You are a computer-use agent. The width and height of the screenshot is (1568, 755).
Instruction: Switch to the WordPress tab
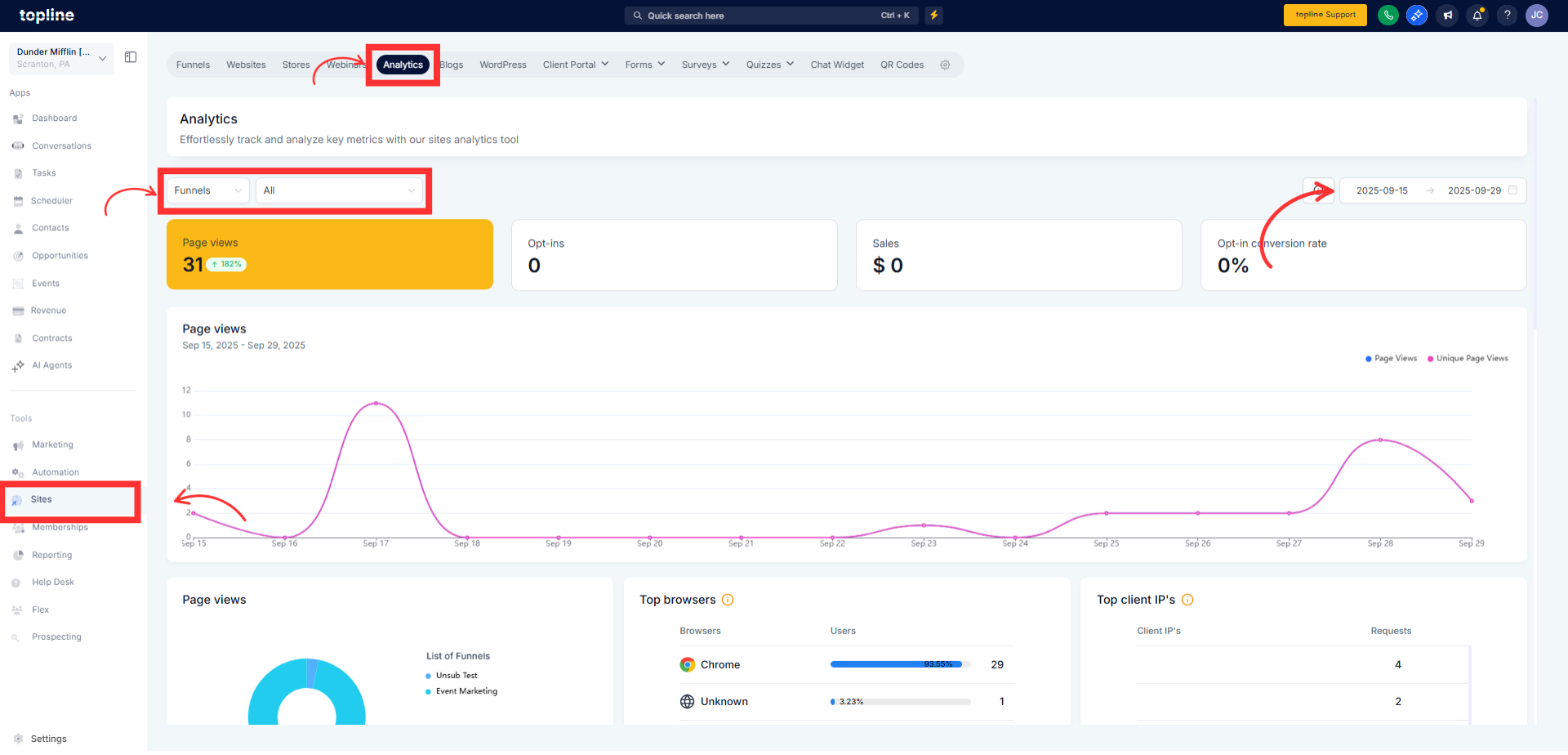pos(502,65)
